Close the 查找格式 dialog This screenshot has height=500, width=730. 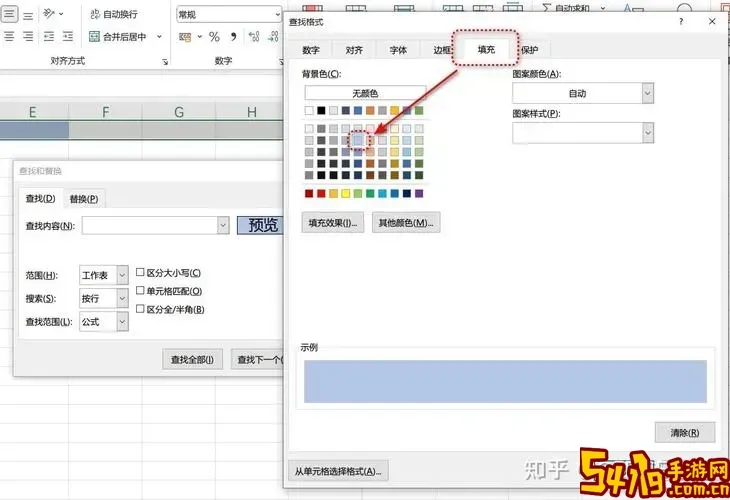tap(712, 21)
